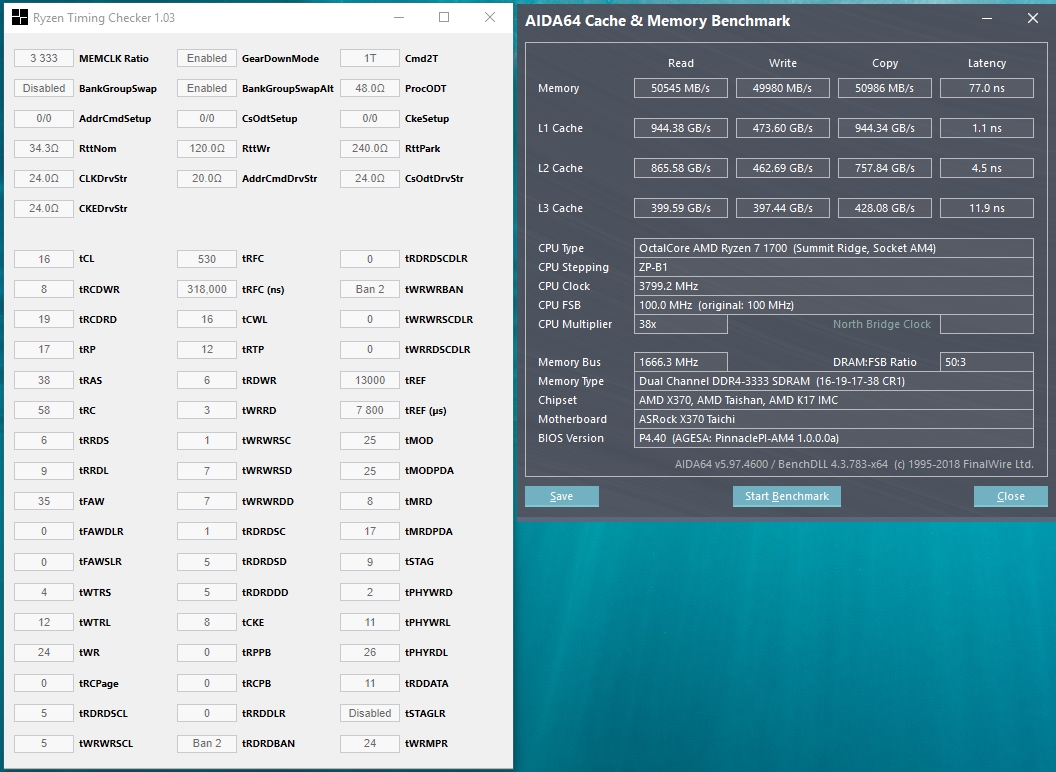This screenshot has height=772, width=1056.
Task: Click the Memory Read 50545 MB/s field
Action: [680, 88]
